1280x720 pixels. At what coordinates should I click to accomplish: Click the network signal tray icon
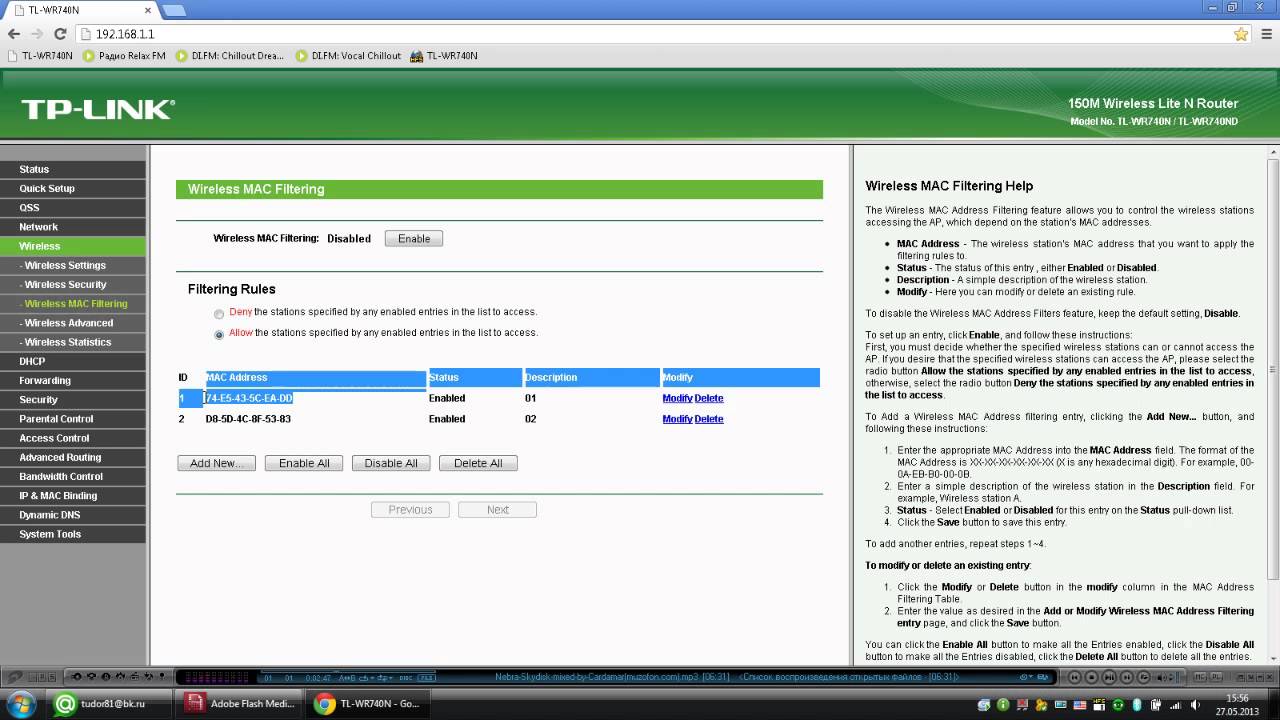click(1175, 705)
